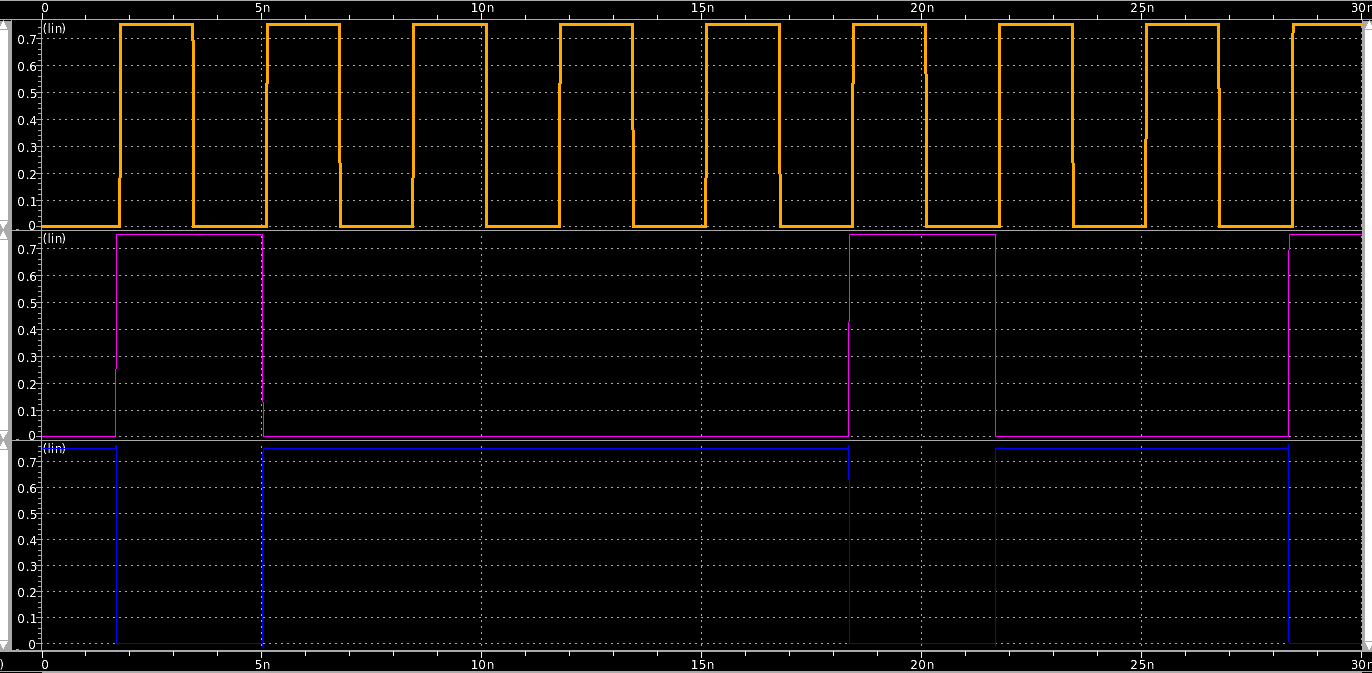This screenshot has width=1372, height=673.
Task: Click the 0.2 label on the magenta panel's y-axis
Action: [27, 384]
